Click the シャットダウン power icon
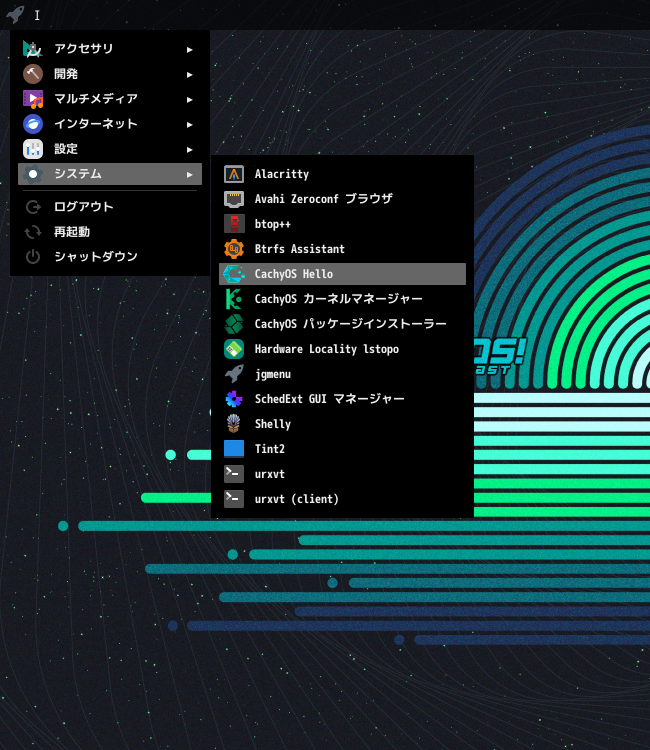The width and height of the screenshot is (650, 750). (x=33, y=257)
